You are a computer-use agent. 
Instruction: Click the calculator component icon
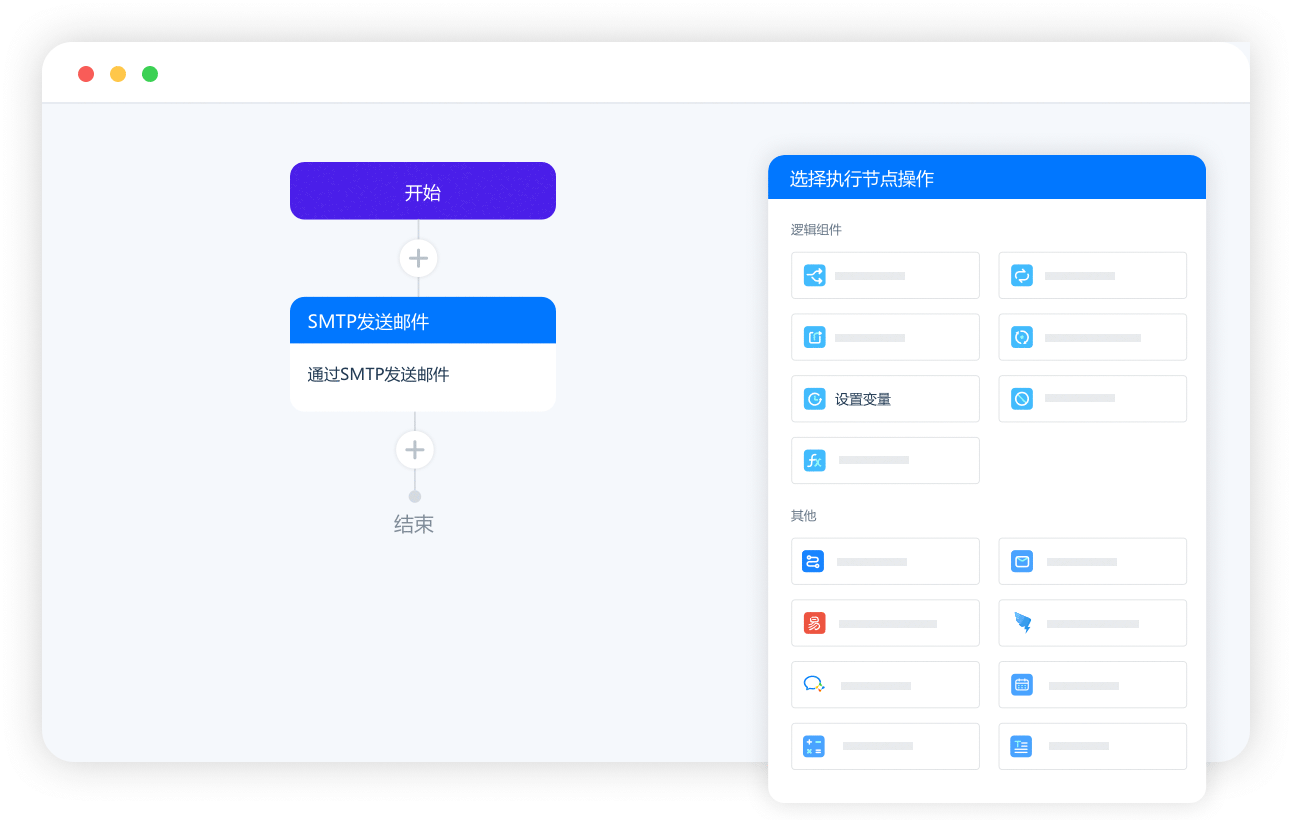click(813, 746)
